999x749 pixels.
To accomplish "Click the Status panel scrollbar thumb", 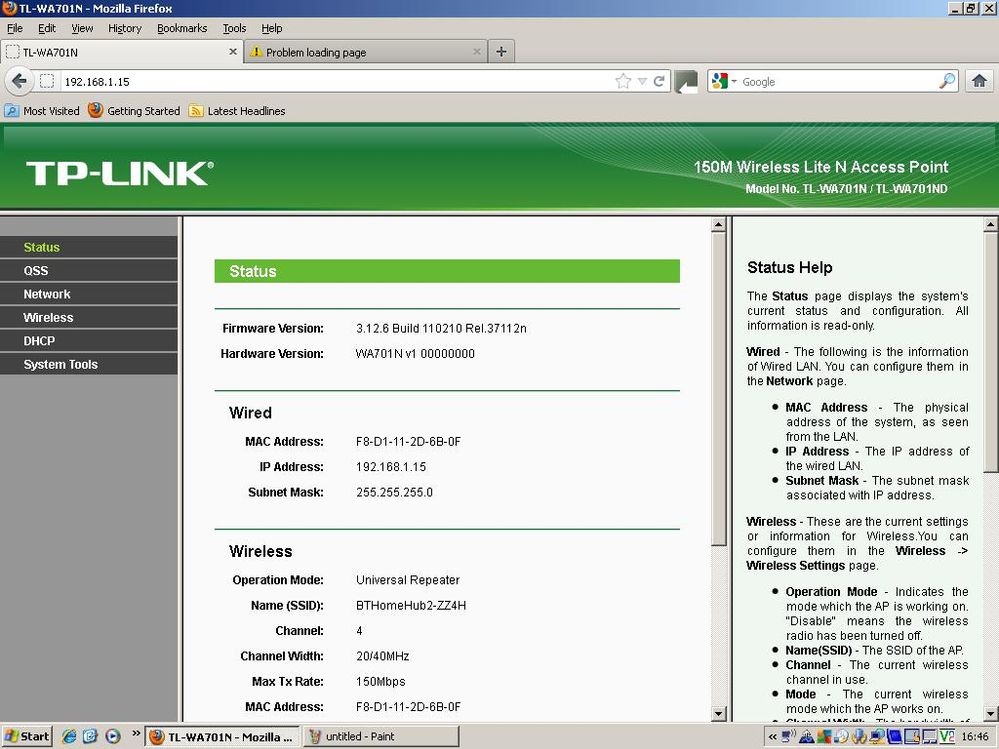I will (x=718, y=389).
